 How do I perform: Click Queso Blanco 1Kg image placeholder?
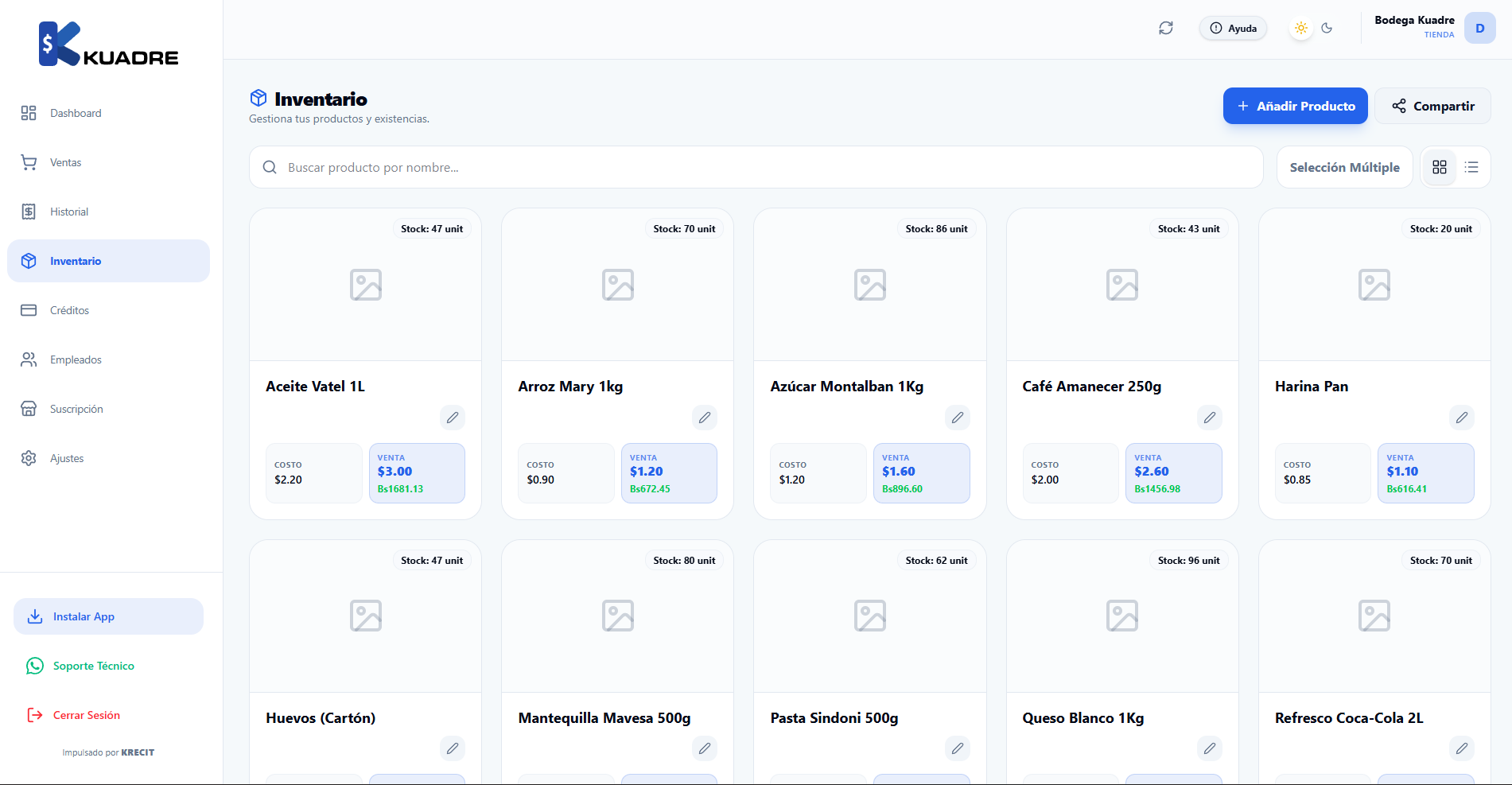coord(1122,616)
